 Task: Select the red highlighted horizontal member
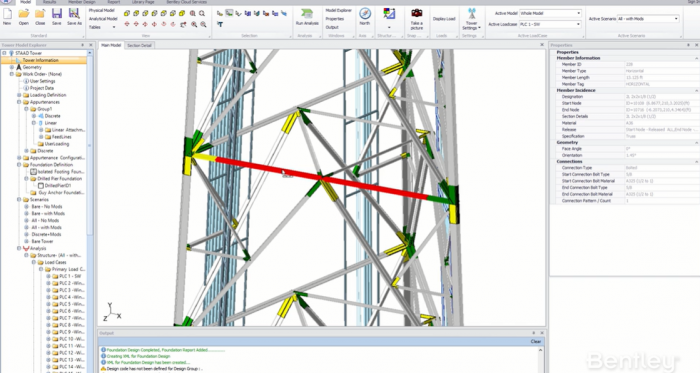[x=321, y=178]
